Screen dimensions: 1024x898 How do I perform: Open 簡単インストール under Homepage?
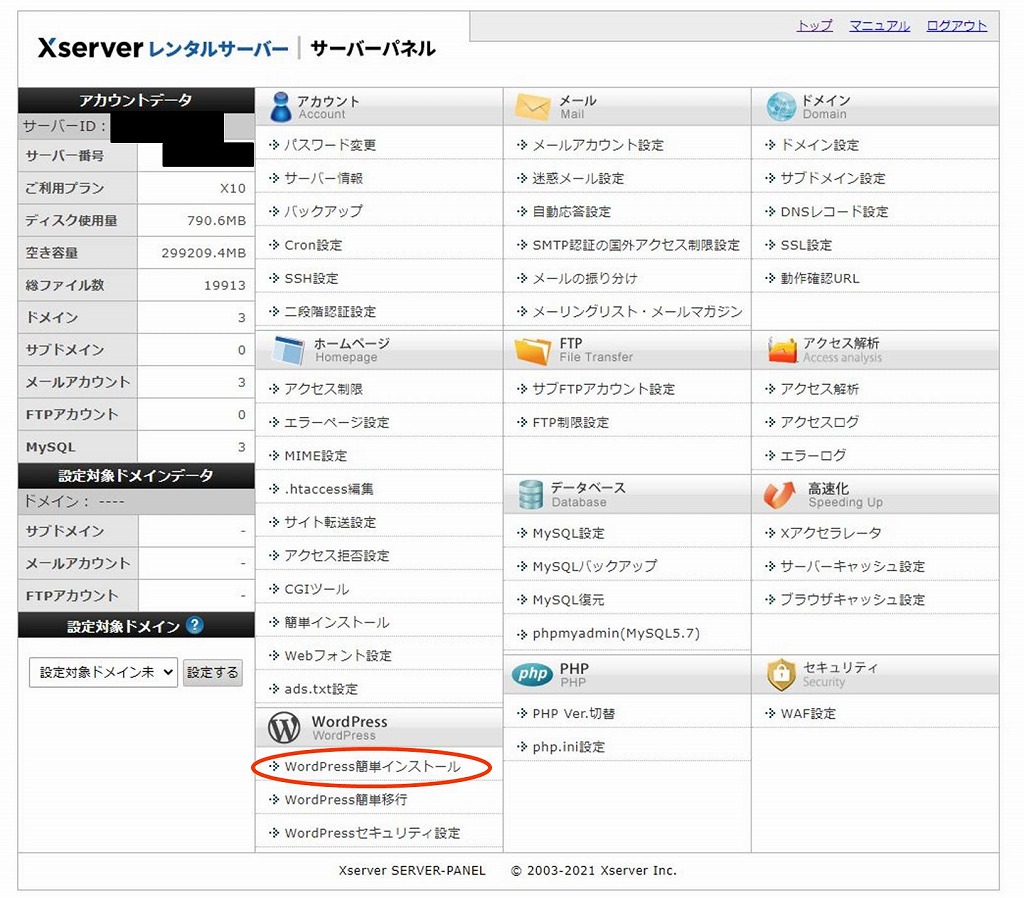(336, 622)
